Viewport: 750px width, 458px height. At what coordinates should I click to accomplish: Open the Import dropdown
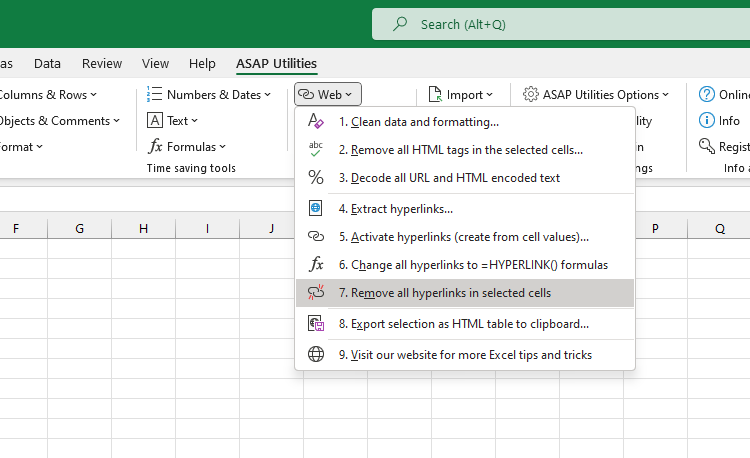pyautogui.click(x=460, y=95)
